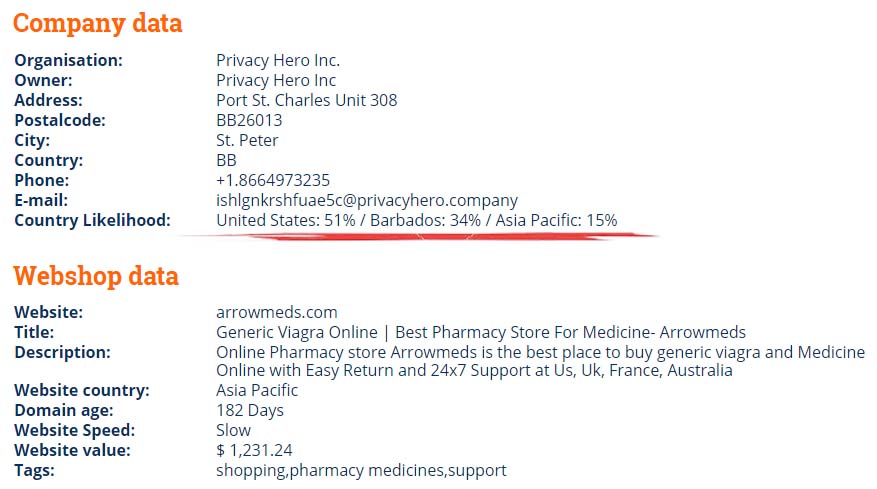This screenshot has width=877, height=489.
Task: Select the arrowmeds.com website text
Action: point(277,312)
